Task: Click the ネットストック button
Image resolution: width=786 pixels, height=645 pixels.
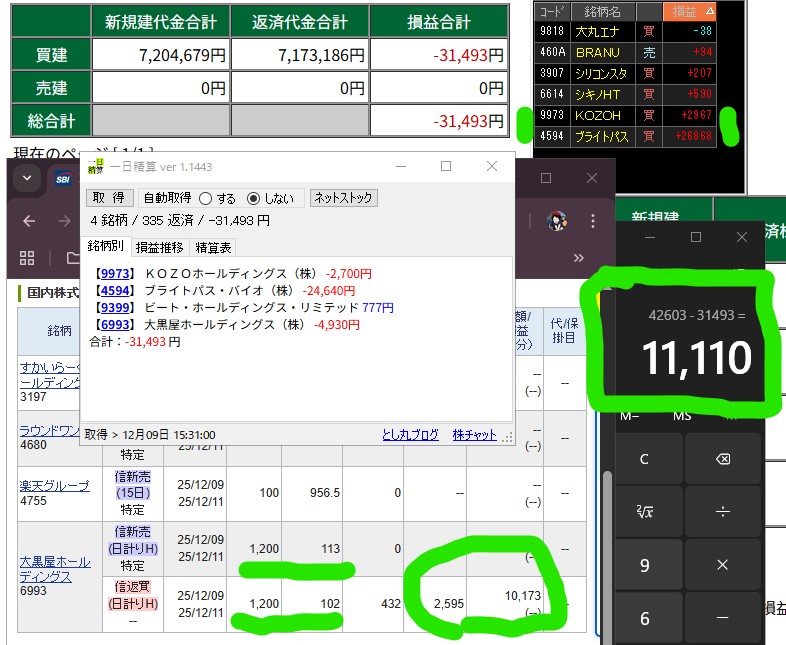Action: click(x=343, y=198)
